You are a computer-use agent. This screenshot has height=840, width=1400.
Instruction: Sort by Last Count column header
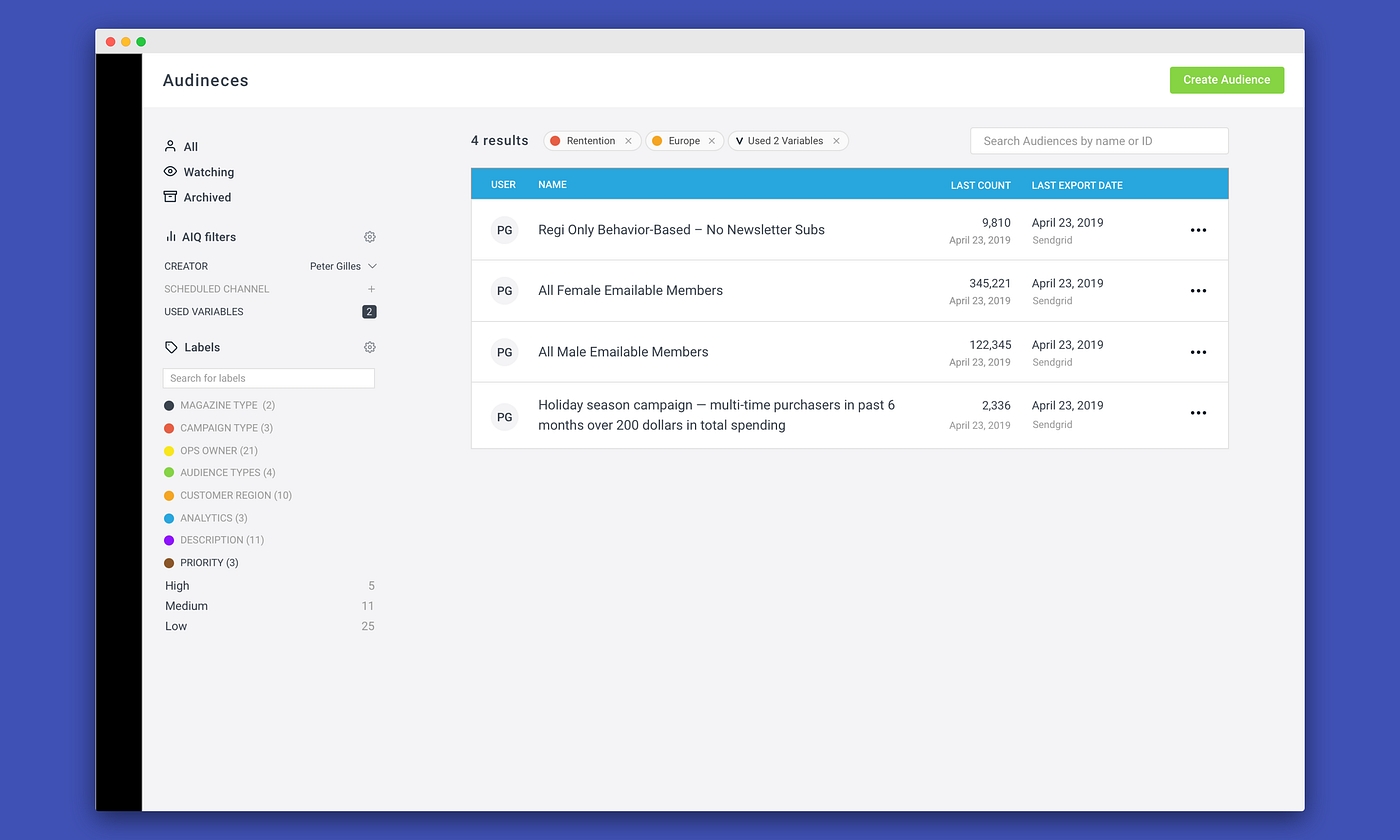980,185
